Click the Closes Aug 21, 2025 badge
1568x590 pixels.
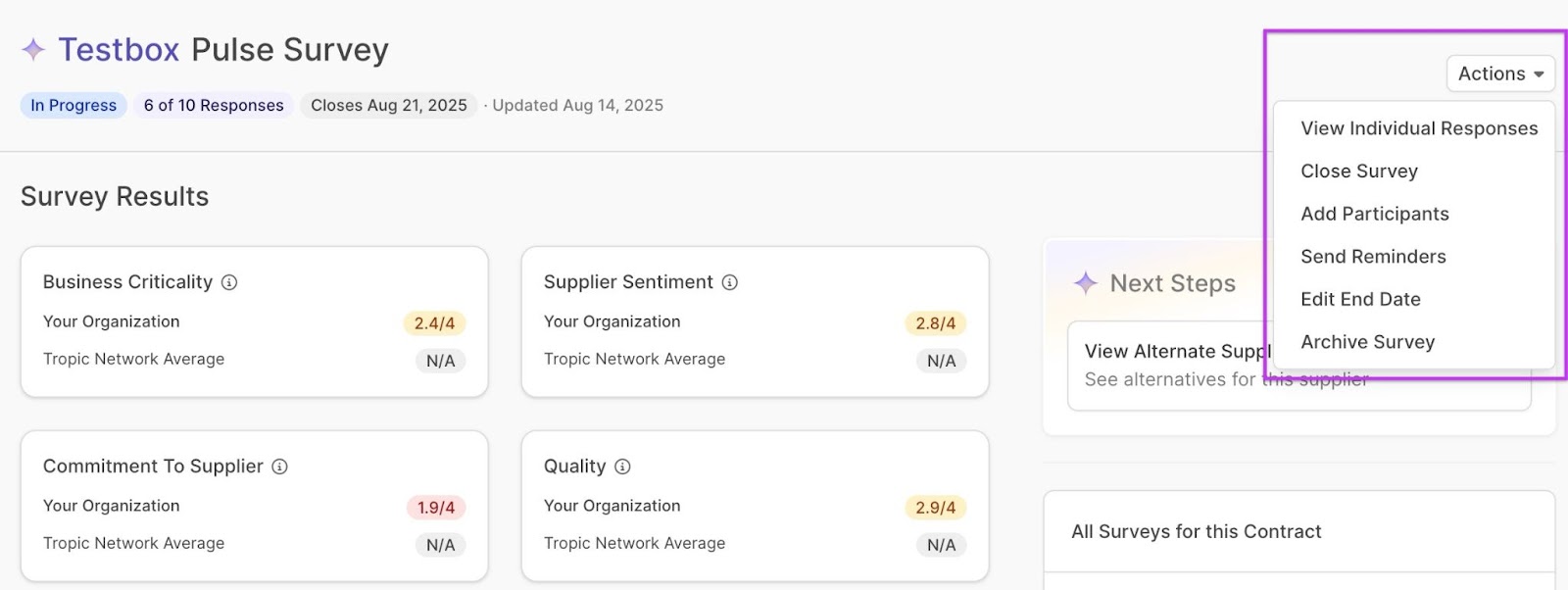388,105
